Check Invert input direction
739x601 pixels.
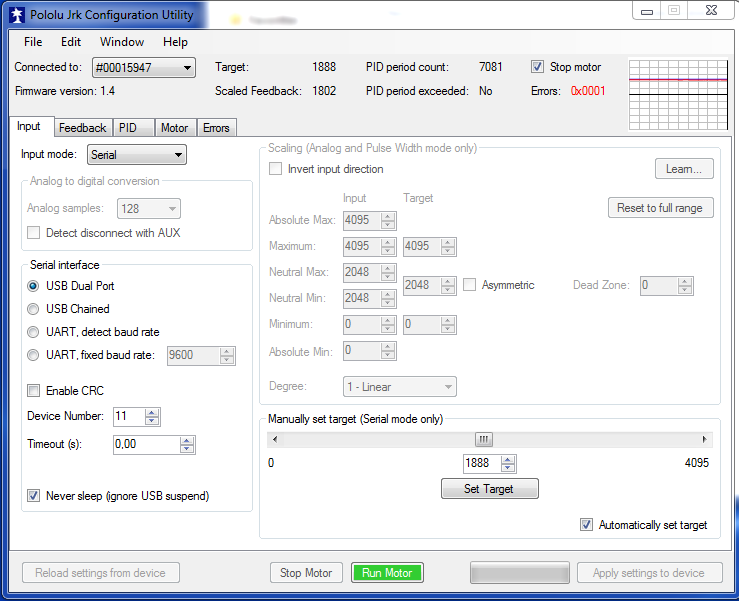pyautogui.click(x=275, y=169)
